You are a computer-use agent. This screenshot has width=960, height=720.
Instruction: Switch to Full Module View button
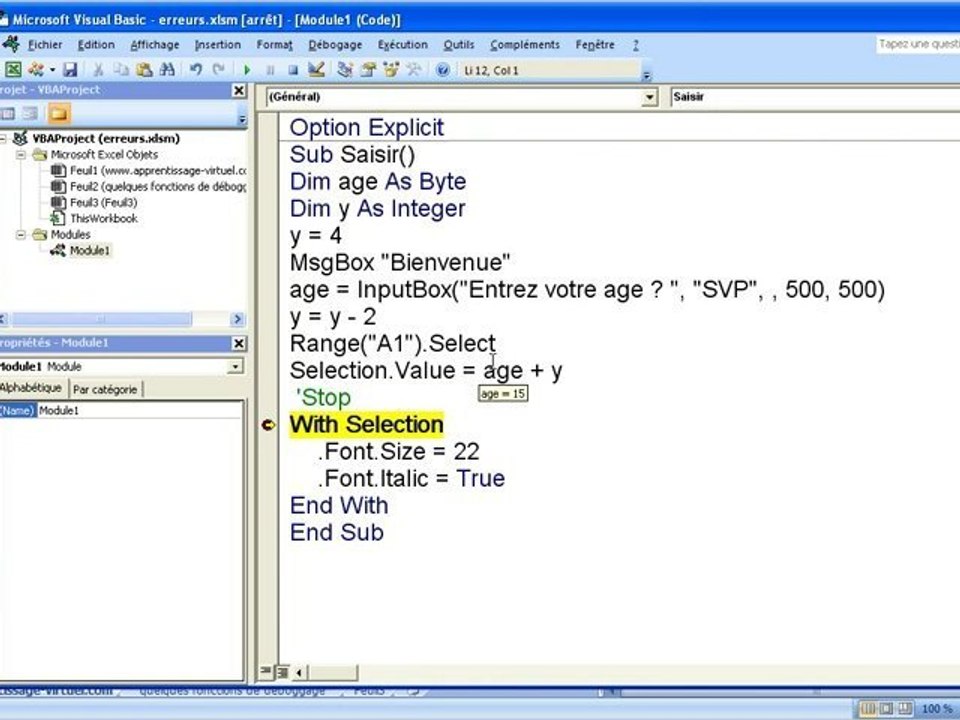[x=282, y=672]
